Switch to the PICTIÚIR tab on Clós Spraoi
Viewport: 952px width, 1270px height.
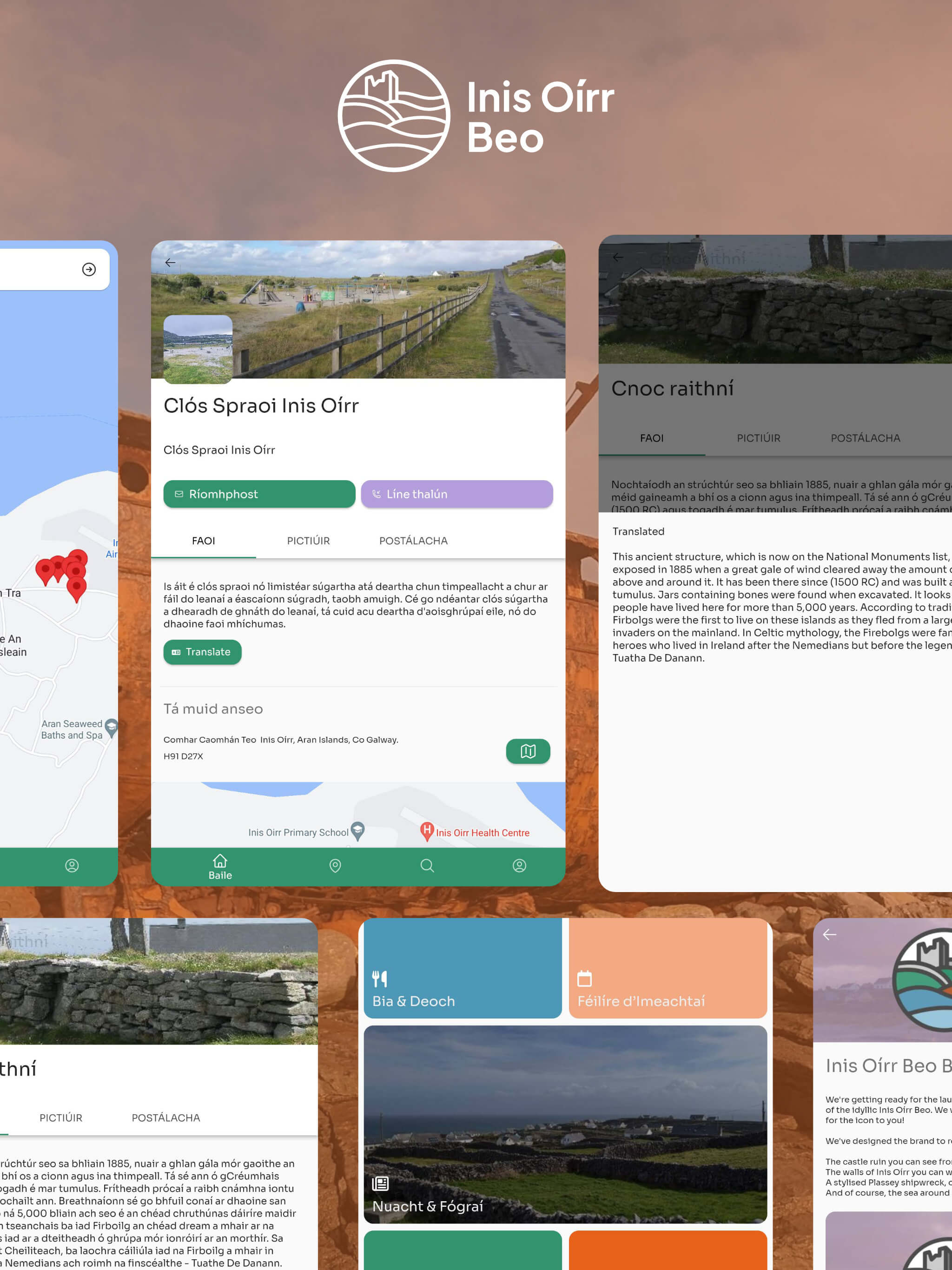(x=308, y=541)
